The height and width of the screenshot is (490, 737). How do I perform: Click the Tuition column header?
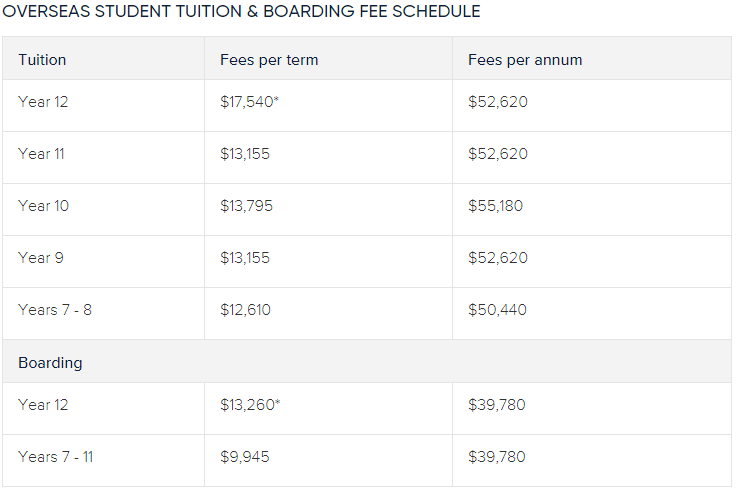(x=42, y=60)
